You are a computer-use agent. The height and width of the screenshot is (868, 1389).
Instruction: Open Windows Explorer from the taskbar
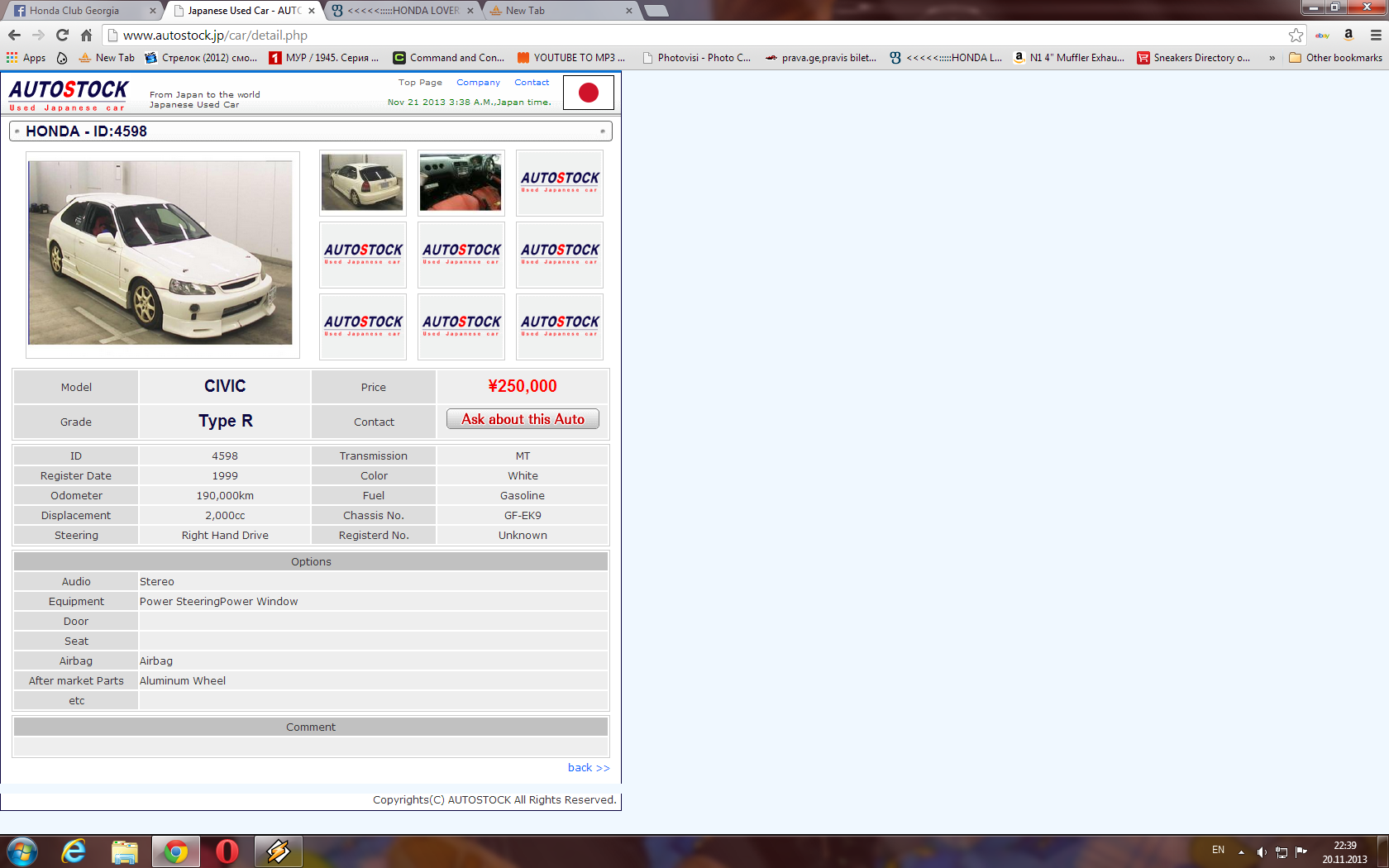click(x=125, y=851)
